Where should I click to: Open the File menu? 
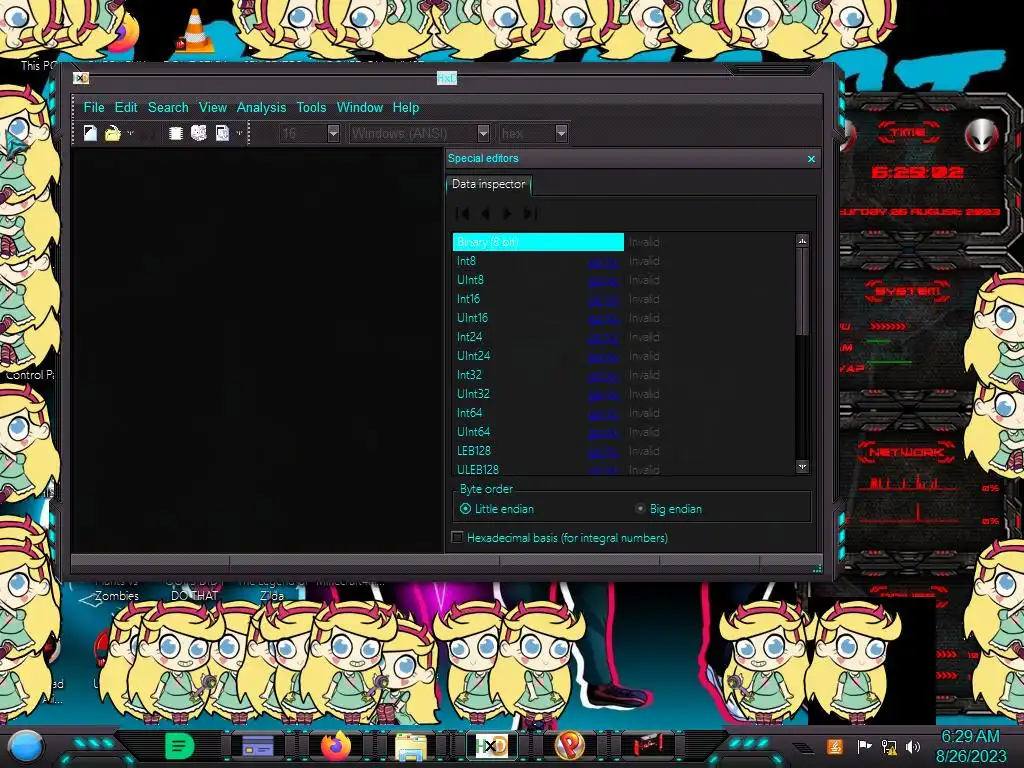[94, 107]
